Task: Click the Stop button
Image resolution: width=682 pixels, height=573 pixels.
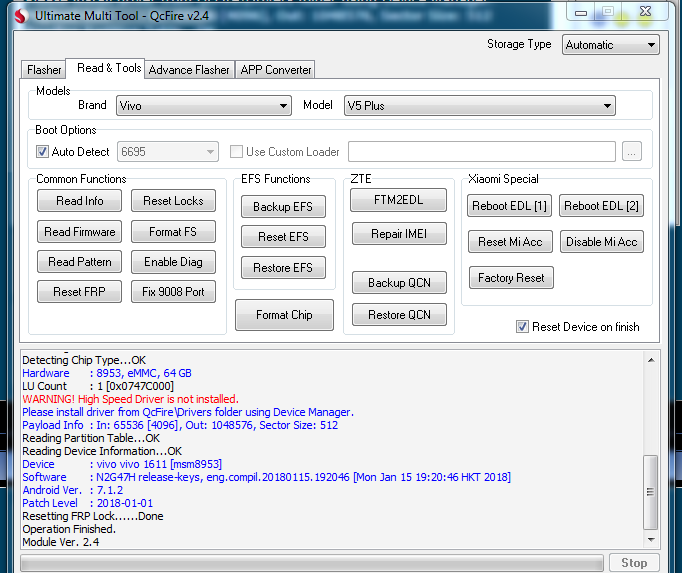Action: click(634, 563)
